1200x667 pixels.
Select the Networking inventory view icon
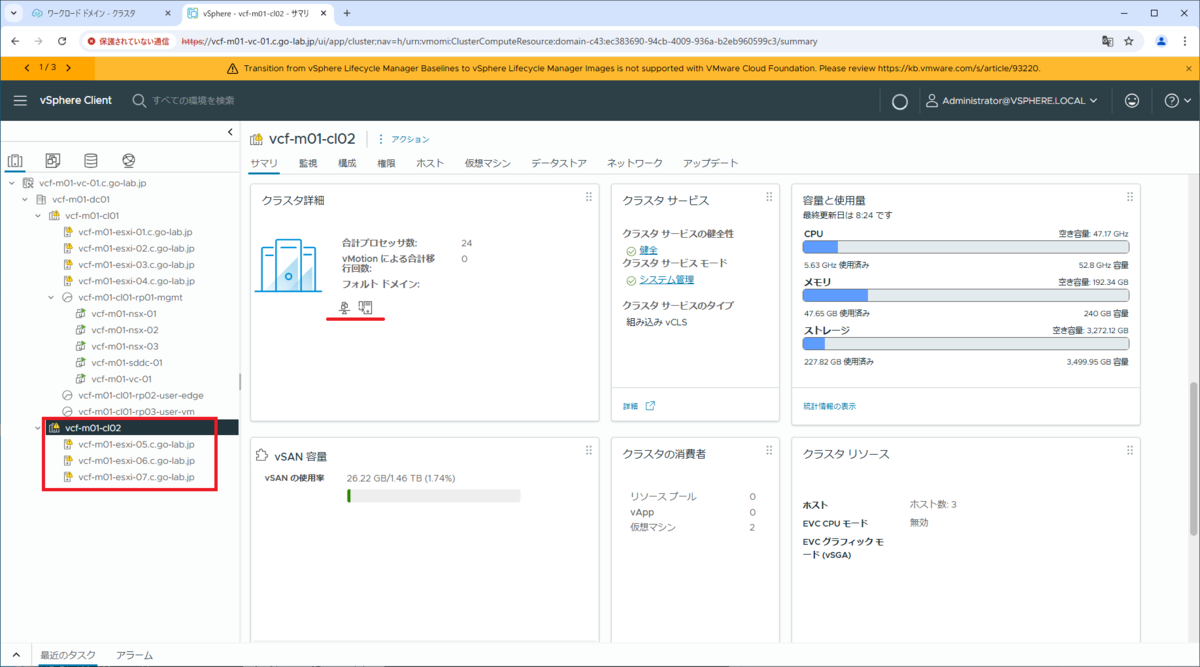pos(128,161)
